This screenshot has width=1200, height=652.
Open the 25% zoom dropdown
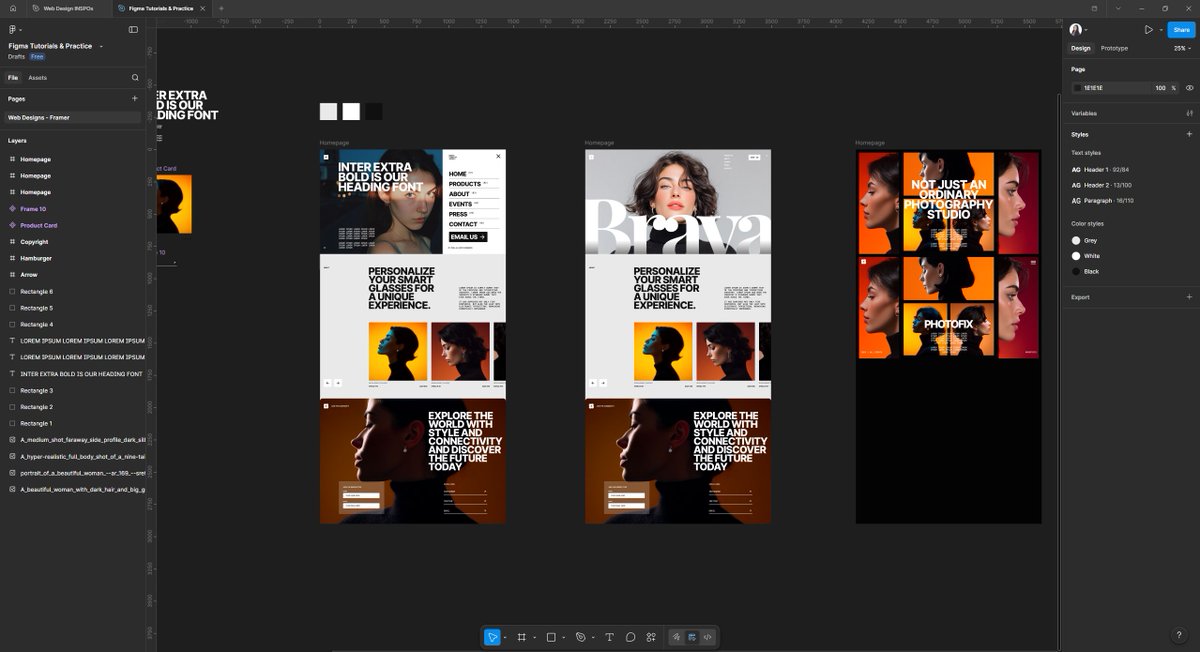coord(1183,48)
